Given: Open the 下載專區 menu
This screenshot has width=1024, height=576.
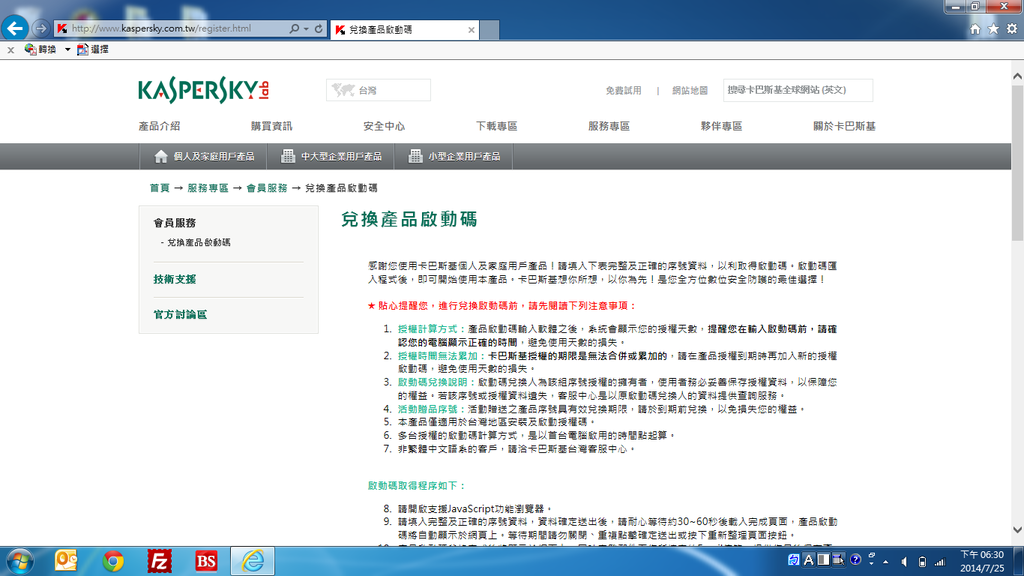Looking at the screenshot, I should pyautogui.click(x=496, y=126).
